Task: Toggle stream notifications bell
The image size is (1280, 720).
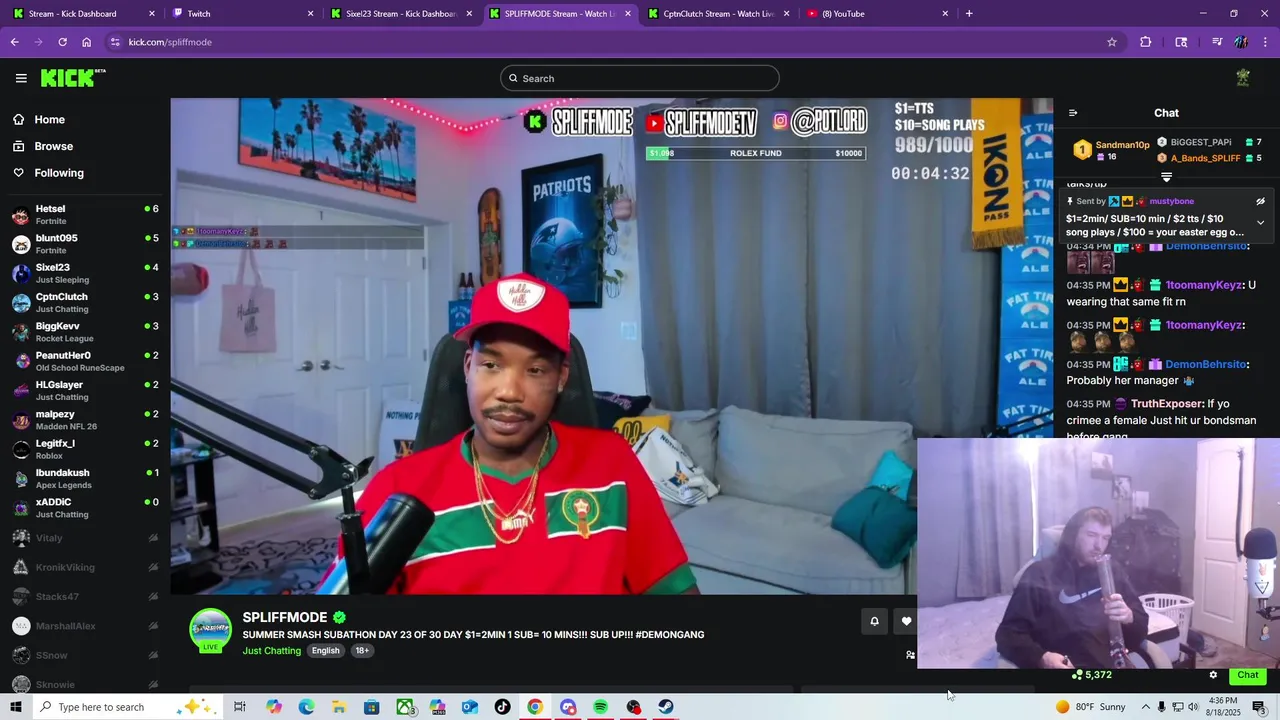Action: (874, 621)
